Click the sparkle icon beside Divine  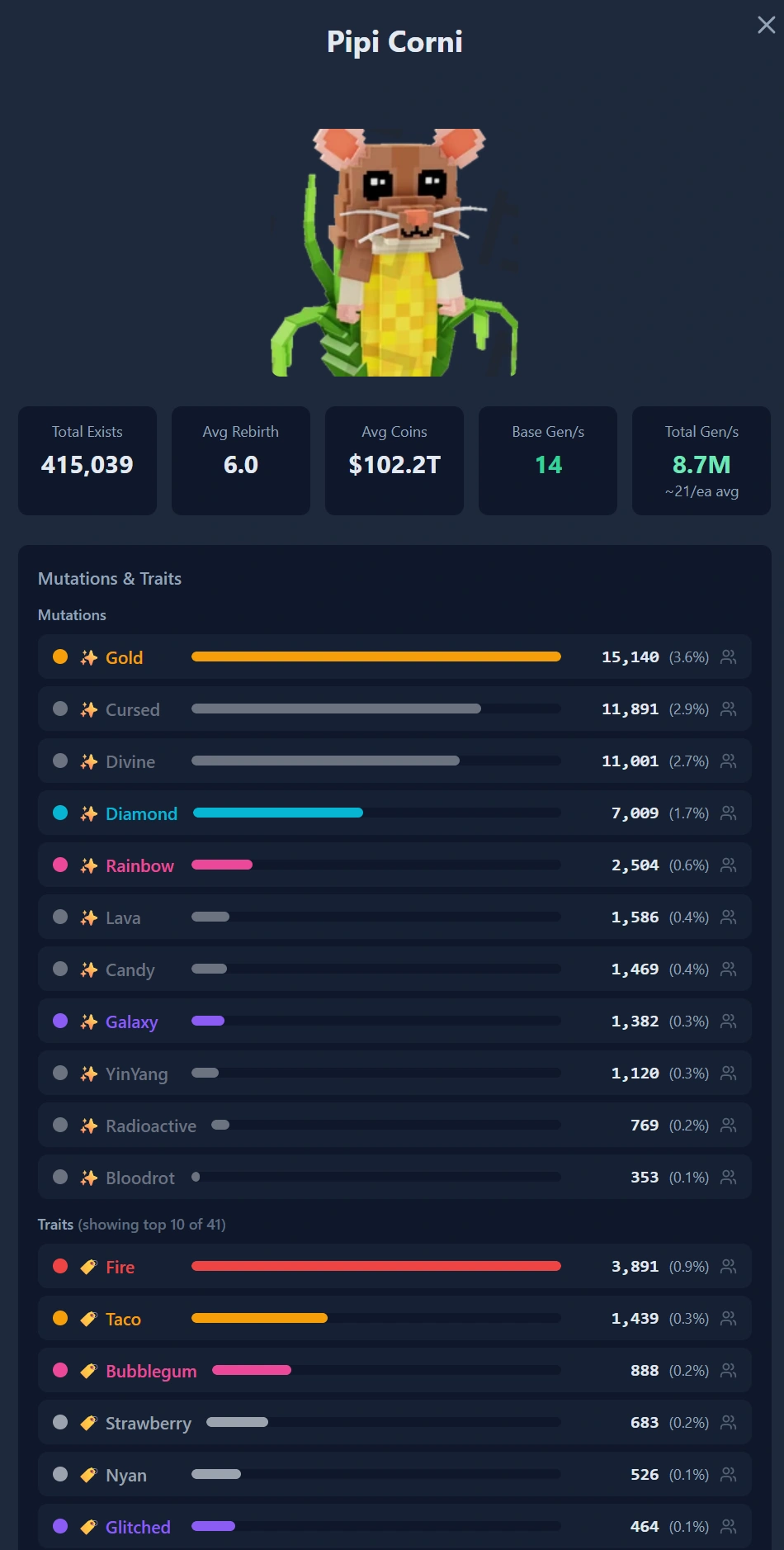tap(89, 761)
